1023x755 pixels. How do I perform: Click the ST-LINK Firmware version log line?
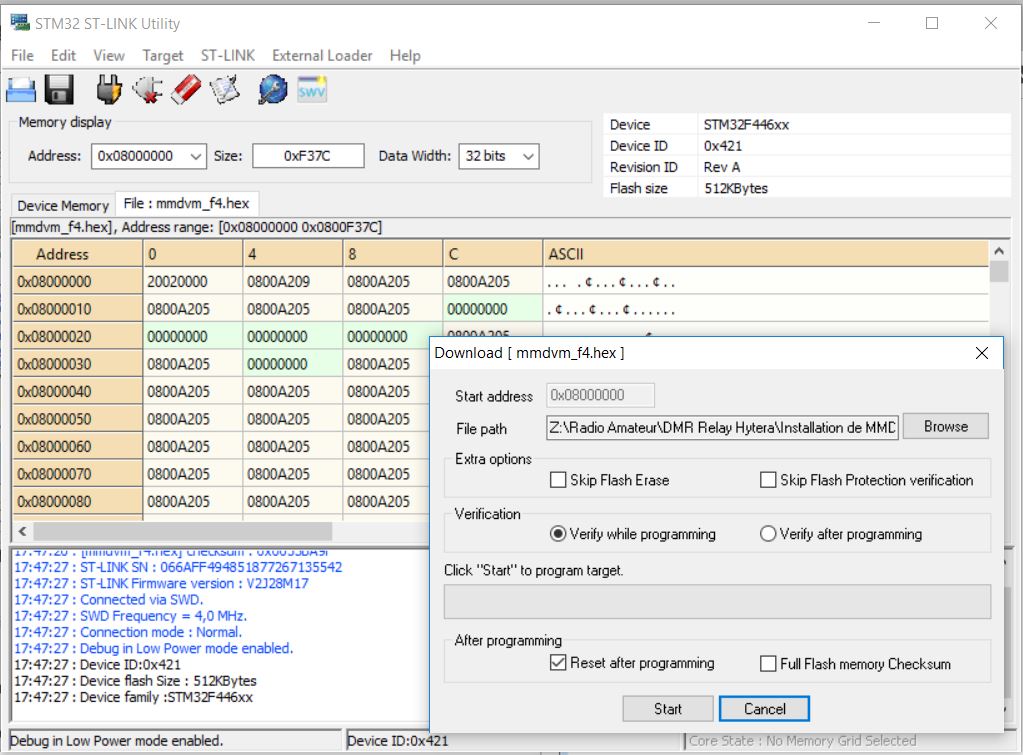click(x=161, y=583)
